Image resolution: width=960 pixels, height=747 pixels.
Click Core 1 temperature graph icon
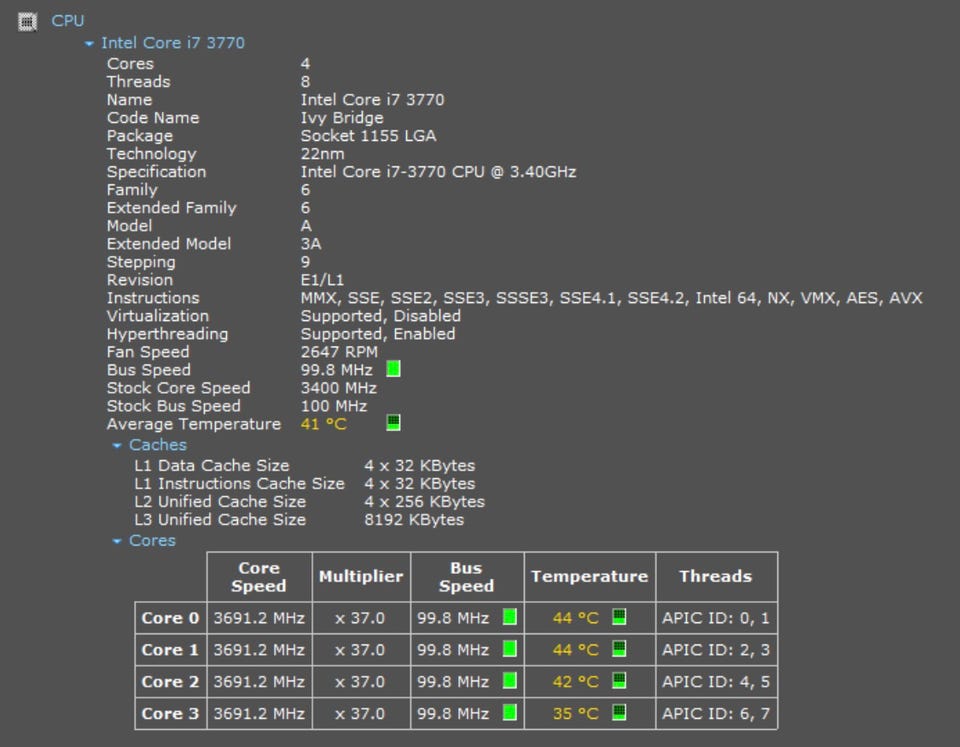point(619,648)
